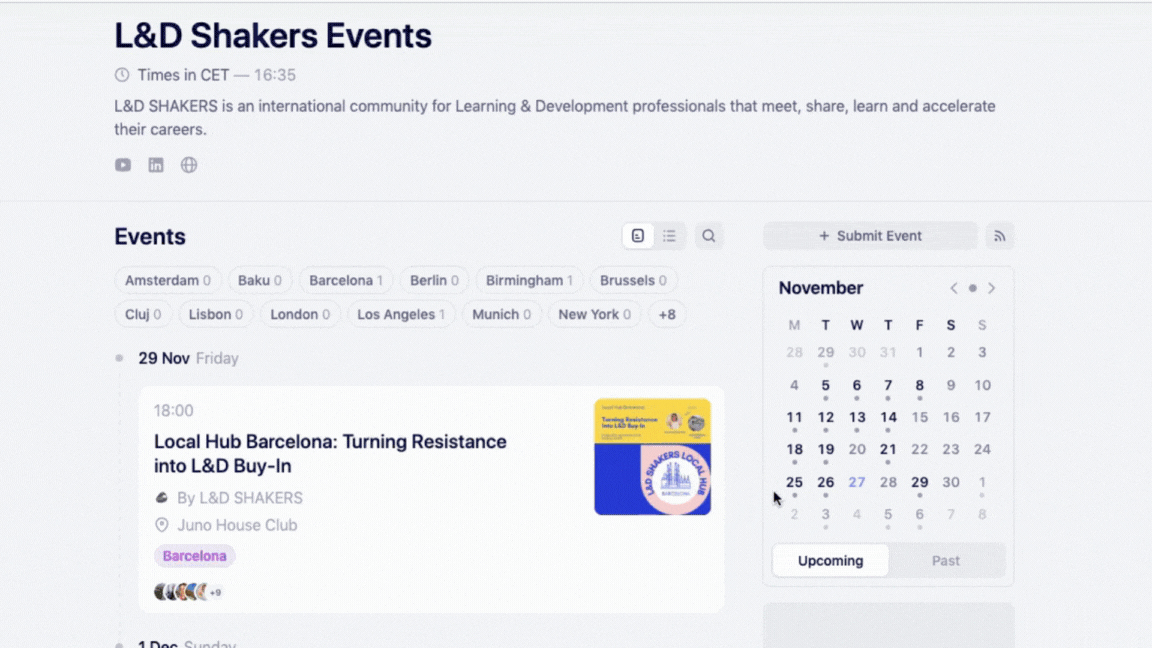1152x648 pixels.
Task: Go to previous month in calendar
Action: (954, 288)
